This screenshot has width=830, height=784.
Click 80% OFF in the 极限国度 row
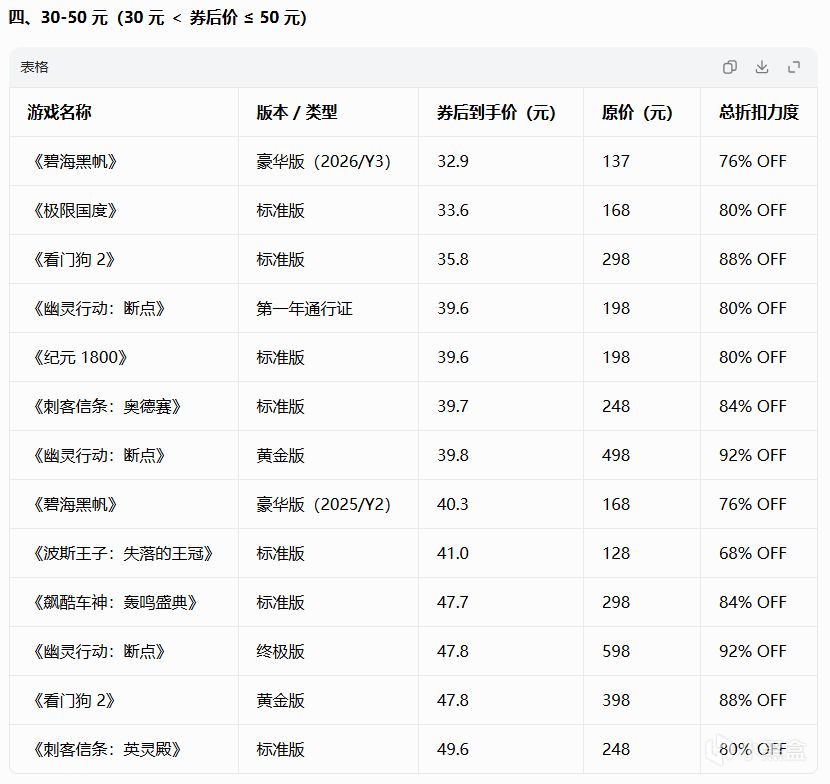[x=752, y=210]
